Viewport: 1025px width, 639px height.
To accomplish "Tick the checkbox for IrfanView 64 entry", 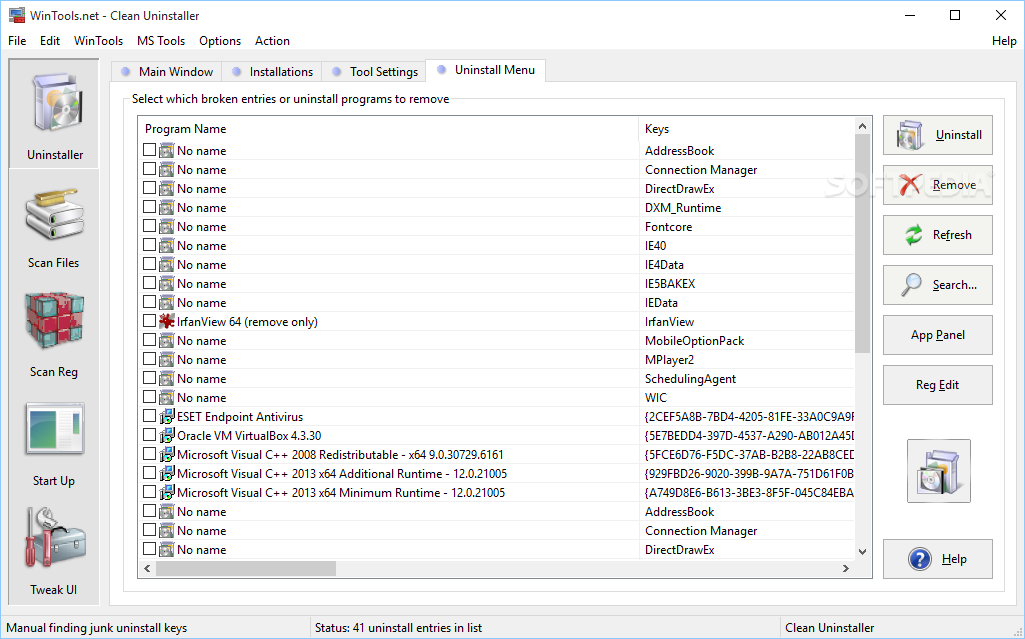I will click(x=150, y=321).
